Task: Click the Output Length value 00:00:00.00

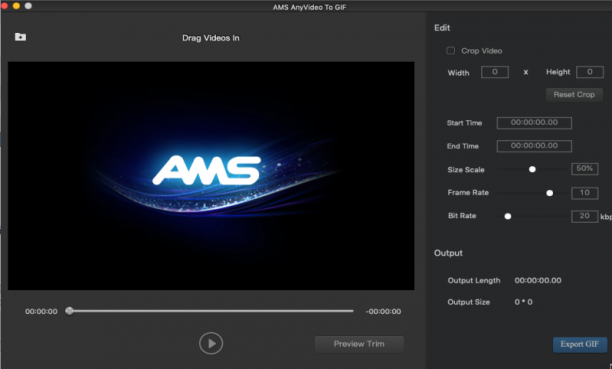Action: coord(538,280)
